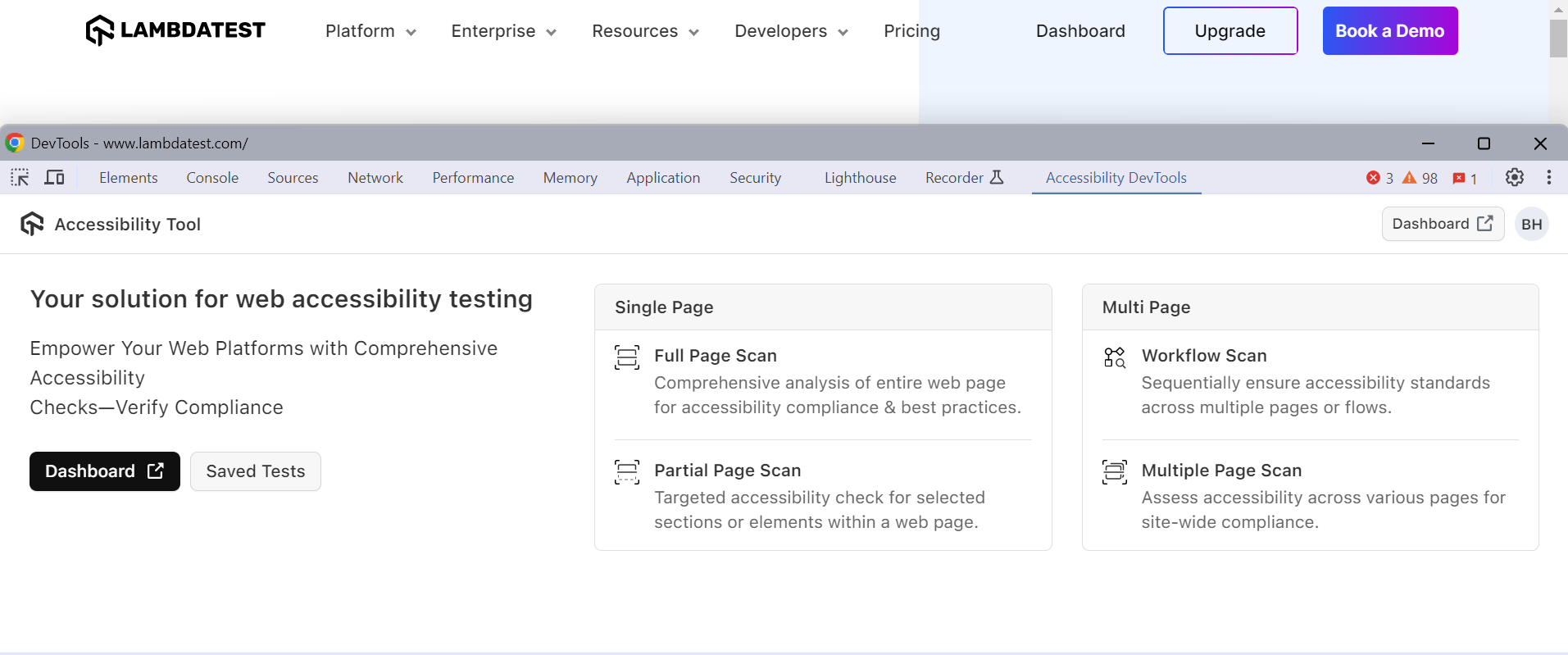Image resolution: width=1568 pixels, height=655 pixels.
Task: Select Full Page Scan option title
Action: click(716, 356)
